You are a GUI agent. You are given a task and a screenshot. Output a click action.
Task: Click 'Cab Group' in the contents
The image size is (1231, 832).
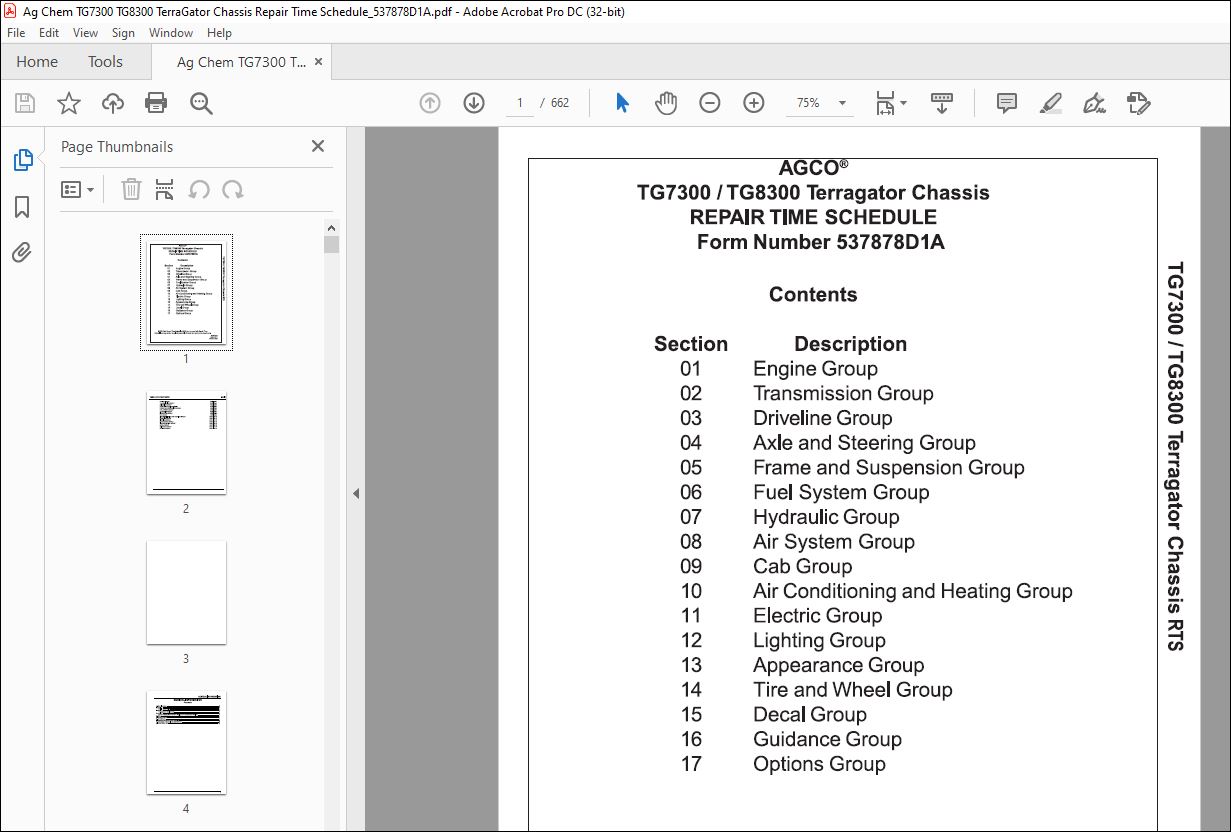coord(802,566)
